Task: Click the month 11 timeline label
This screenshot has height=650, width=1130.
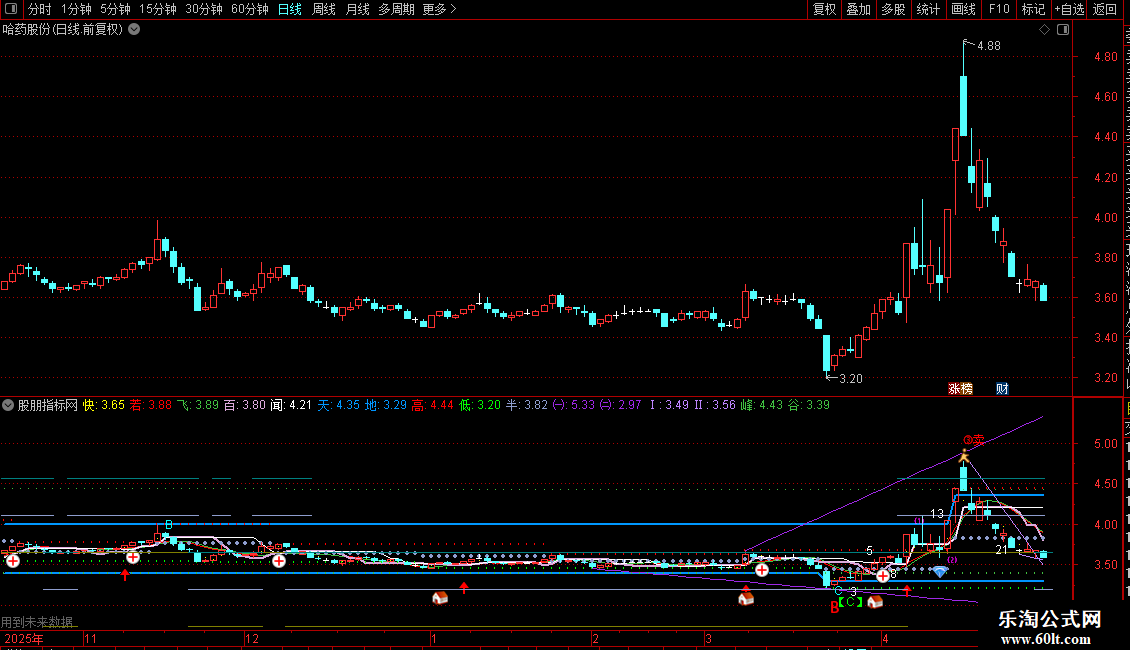Action: point(90,638)
